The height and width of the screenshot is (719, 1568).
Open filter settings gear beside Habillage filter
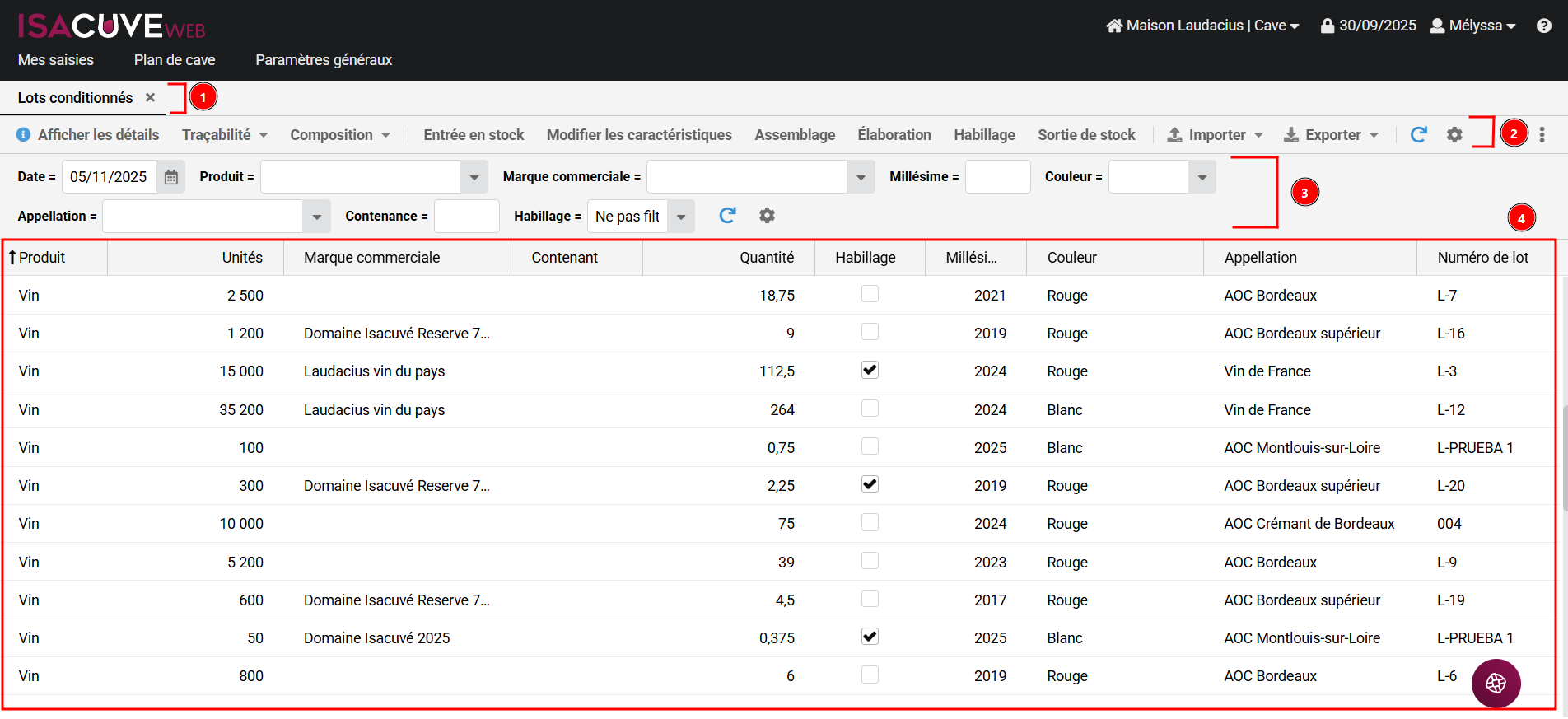tap(767, 216)
